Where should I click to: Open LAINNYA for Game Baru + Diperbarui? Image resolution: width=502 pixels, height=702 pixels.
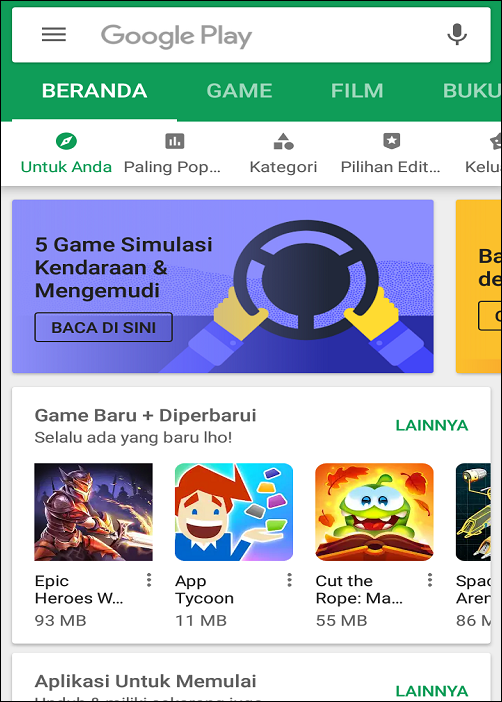click(x=432, y=425)
